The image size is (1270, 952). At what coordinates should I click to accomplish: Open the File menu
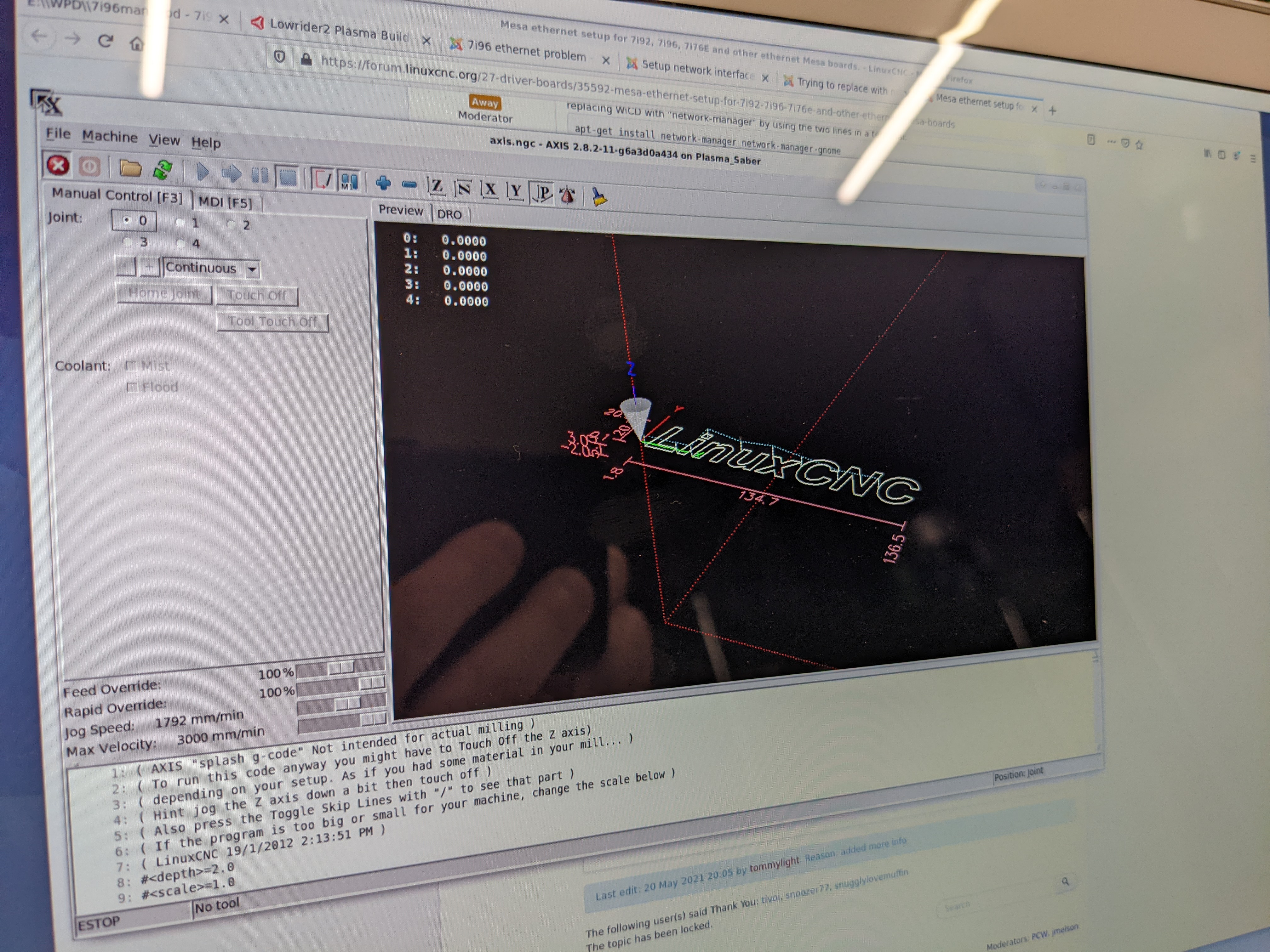point(58,134)
